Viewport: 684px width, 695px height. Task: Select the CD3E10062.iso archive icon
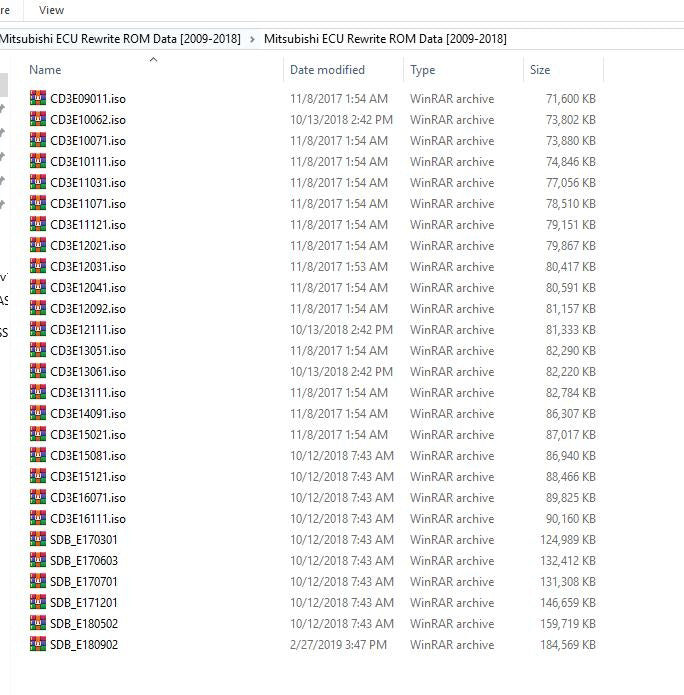tap(38, 120)
